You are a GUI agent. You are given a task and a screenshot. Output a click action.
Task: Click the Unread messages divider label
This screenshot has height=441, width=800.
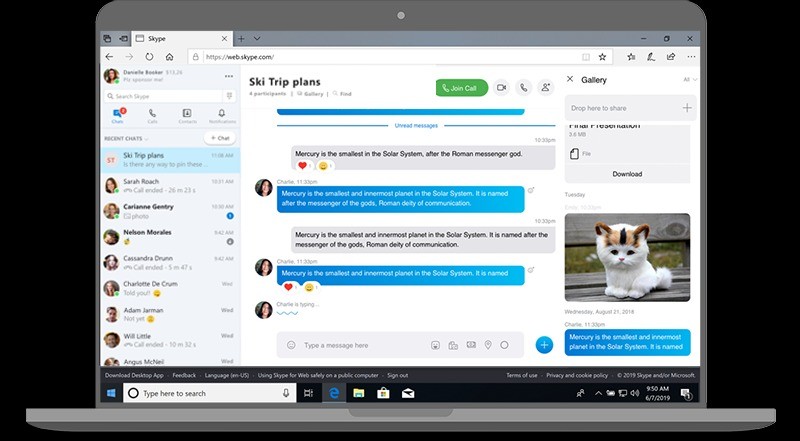(x=416, y=126)
